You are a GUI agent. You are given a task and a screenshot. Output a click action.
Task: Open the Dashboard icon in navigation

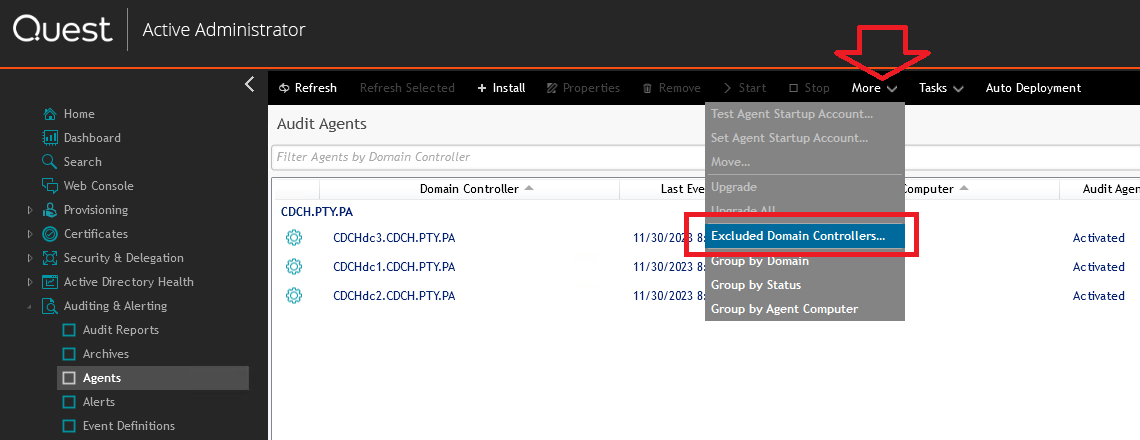click(x=50, y=138)
